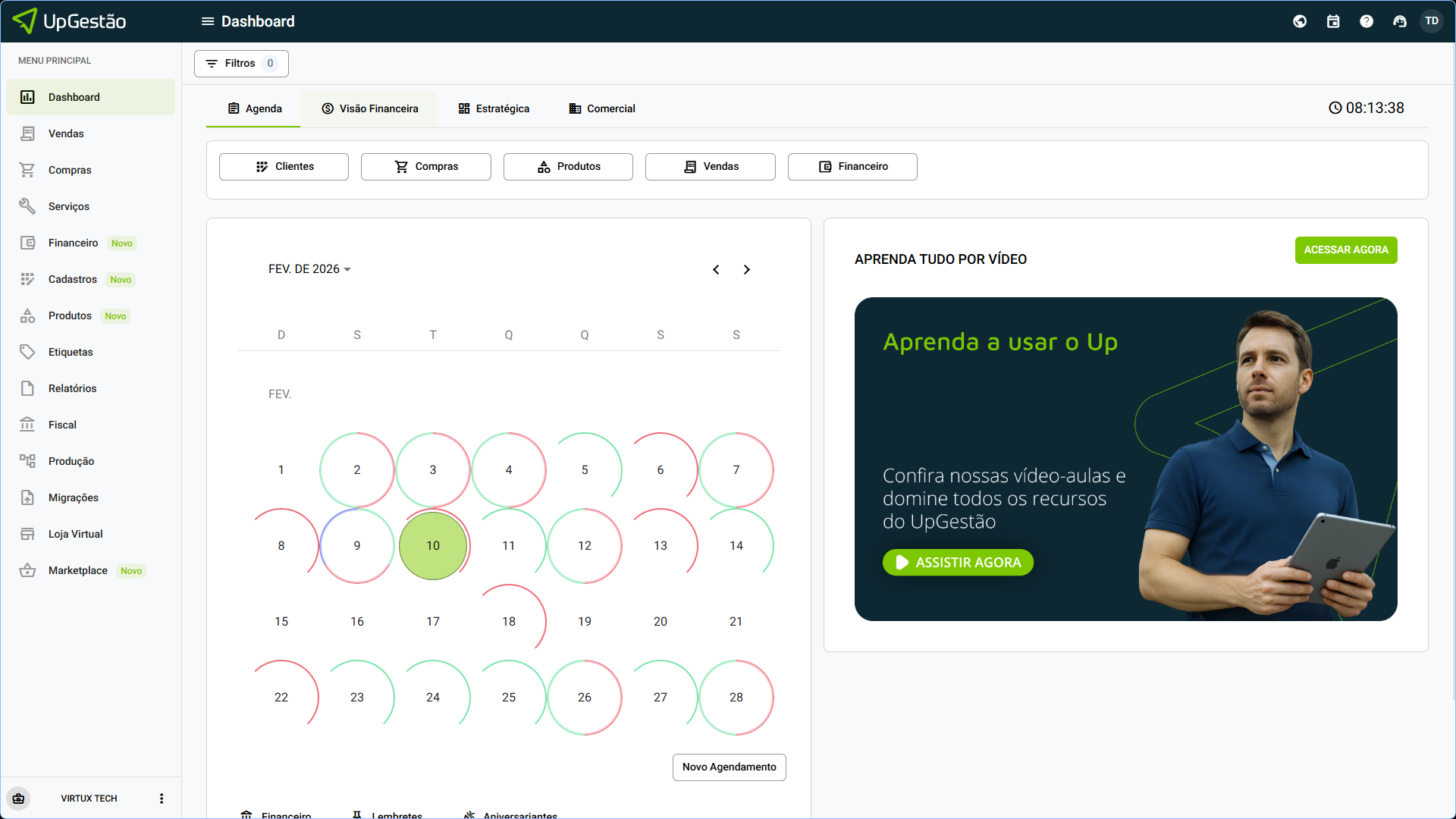The height and width of the screenshot is (819, 1456).
Task: Click the help question mark icon
Action: click(1367, 21)
